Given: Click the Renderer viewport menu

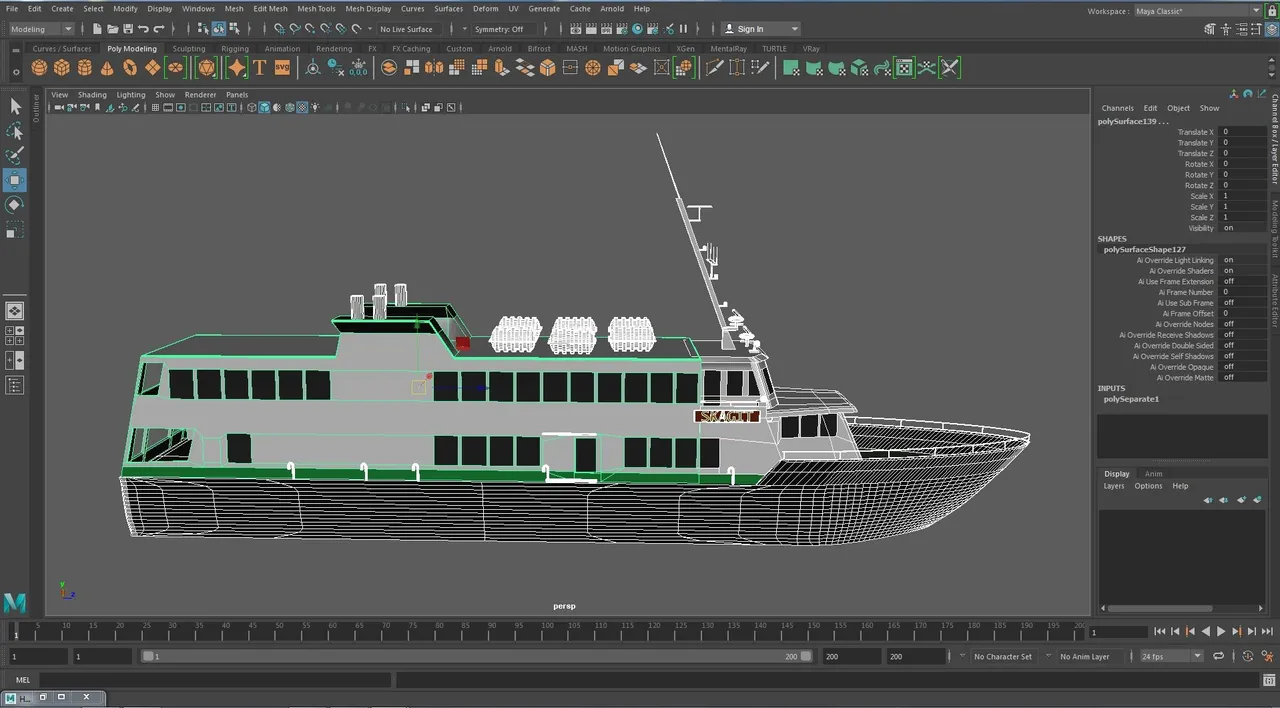Looking at the screenshot, I should point(200,95).
